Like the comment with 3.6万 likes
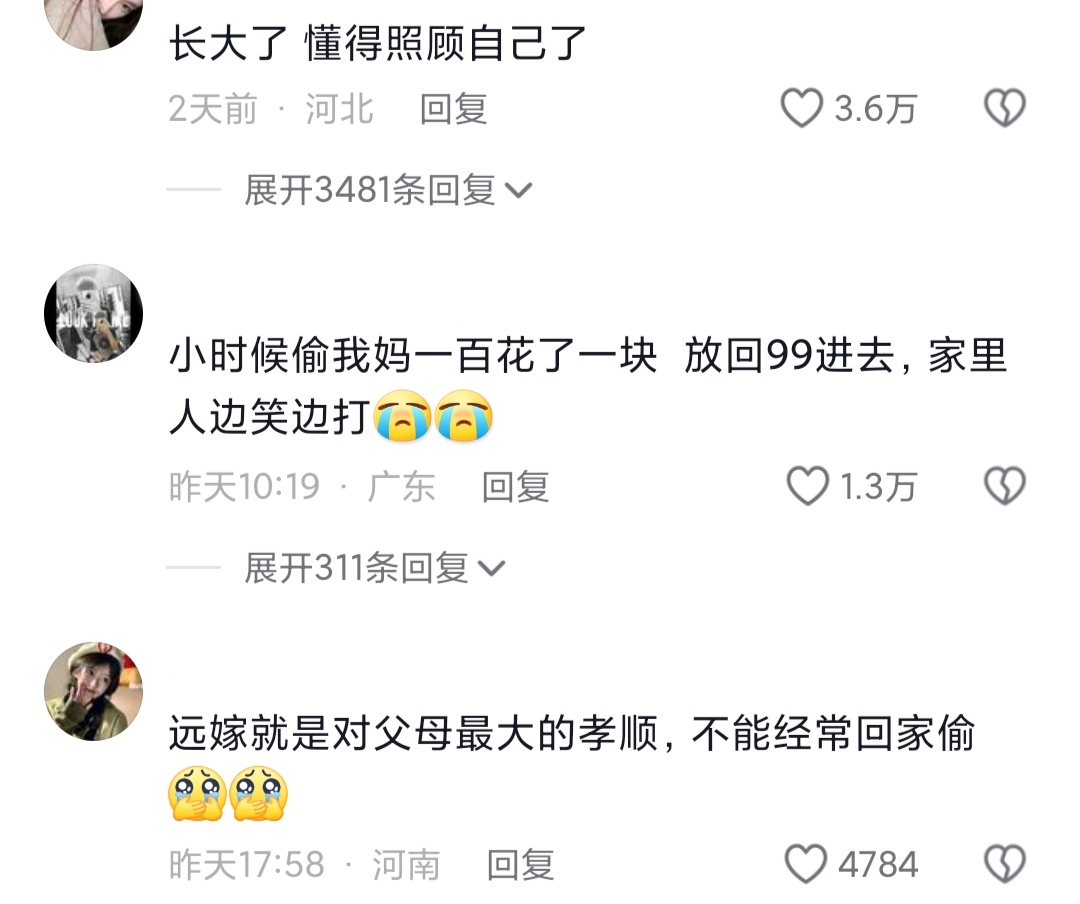The height and width of the screenshot is (904, 1080). 802,108
